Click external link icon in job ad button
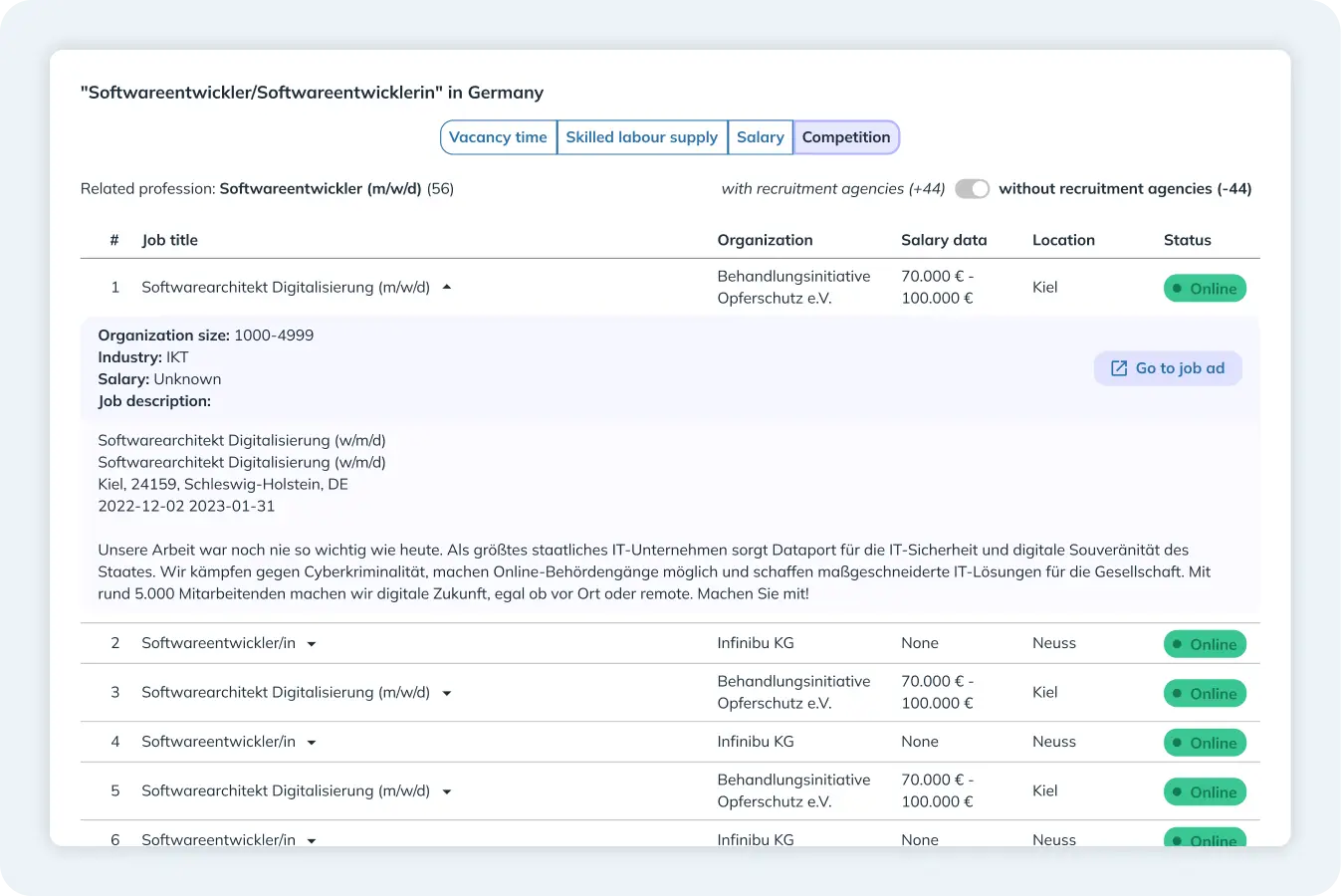 click(1119, 368)
